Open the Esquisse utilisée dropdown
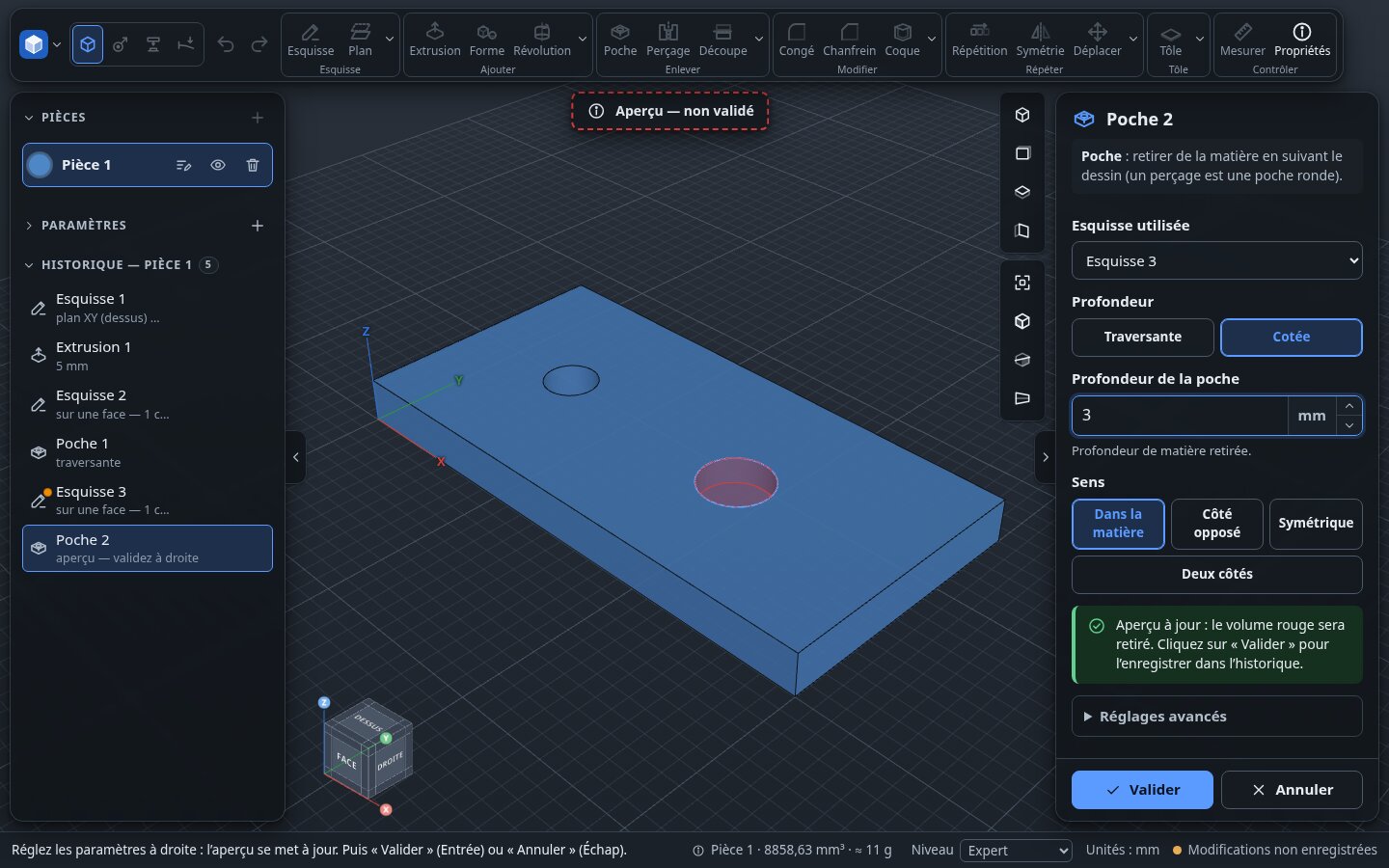Viewport: 1389px width, 868px height. click(x=1216, y=260)
